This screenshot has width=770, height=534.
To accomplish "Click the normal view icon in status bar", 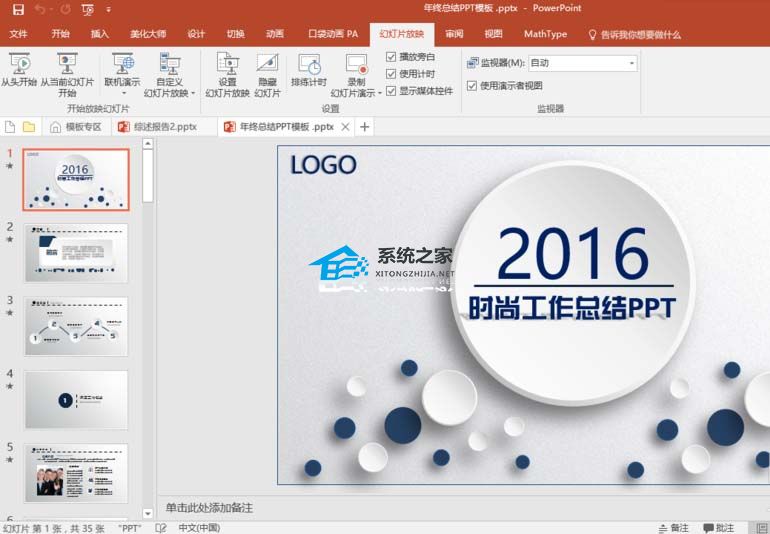I will coord(761,528).
